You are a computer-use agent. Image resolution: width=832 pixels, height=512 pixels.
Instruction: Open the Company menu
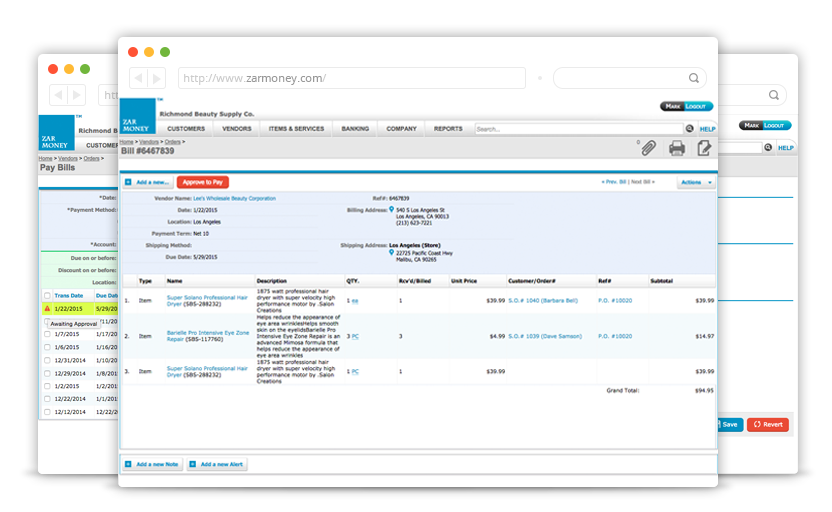tap(401, 129)
